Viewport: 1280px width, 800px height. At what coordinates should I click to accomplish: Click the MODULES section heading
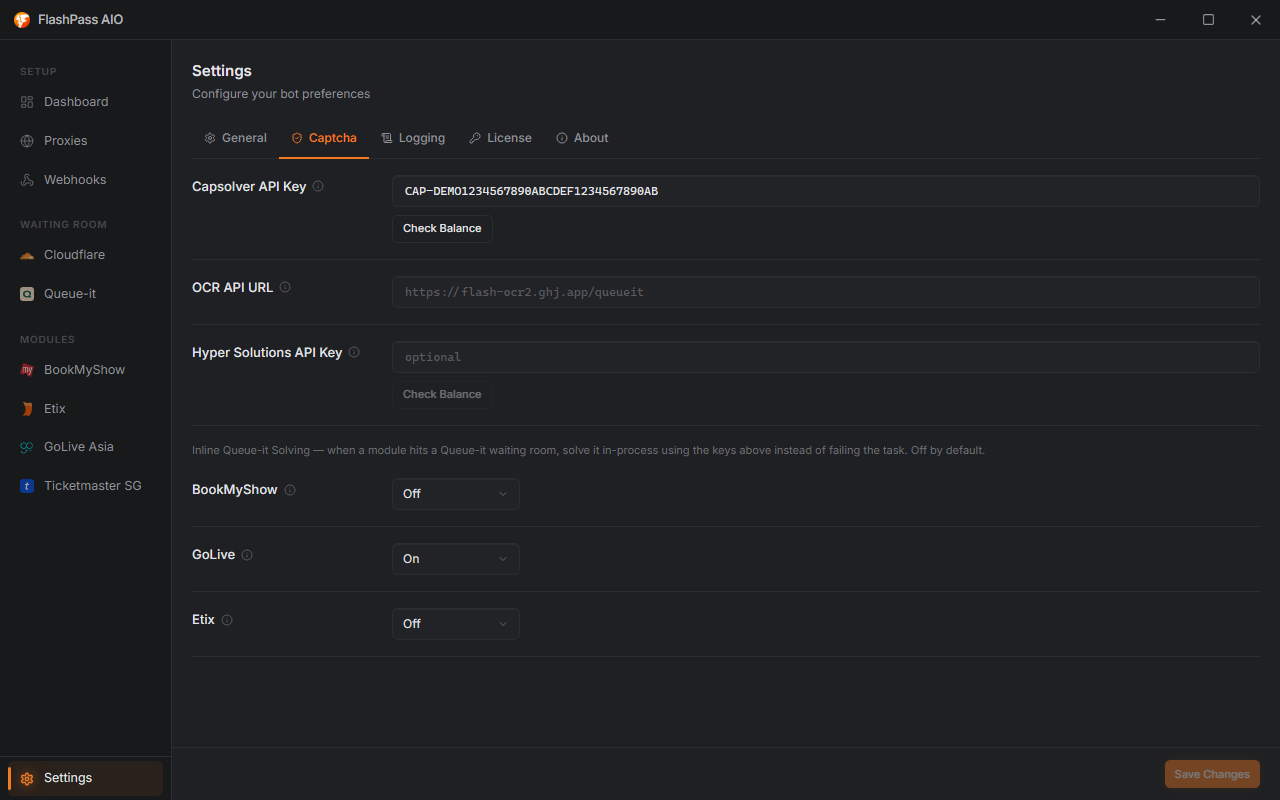(47, 340)
